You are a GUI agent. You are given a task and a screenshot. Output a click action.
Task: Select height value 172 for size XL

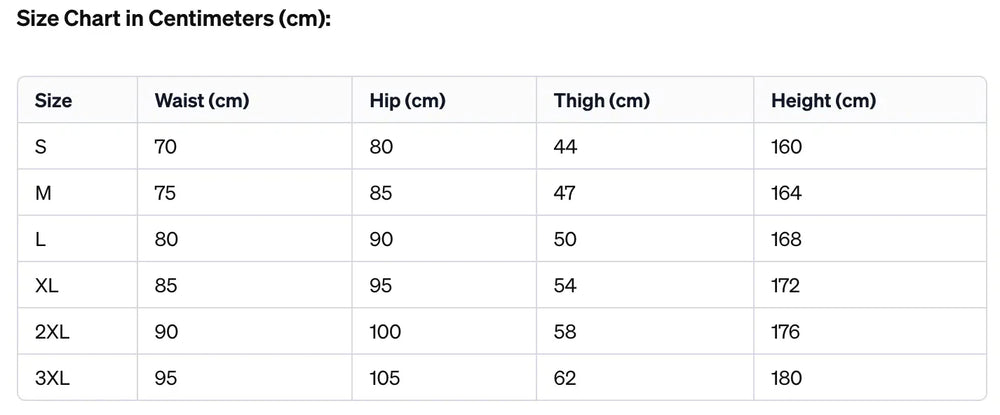[x=786, y=286]
